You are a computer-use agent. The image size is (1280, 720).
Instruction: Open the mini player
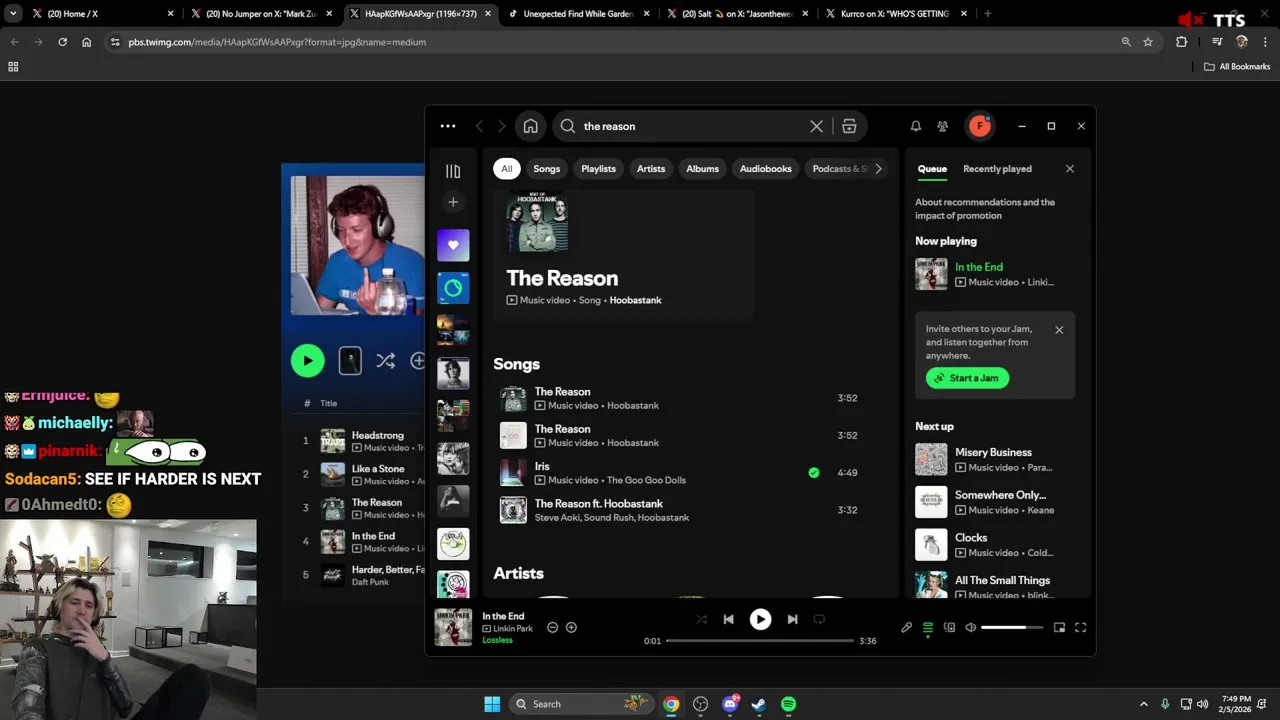coord(1059,627)
